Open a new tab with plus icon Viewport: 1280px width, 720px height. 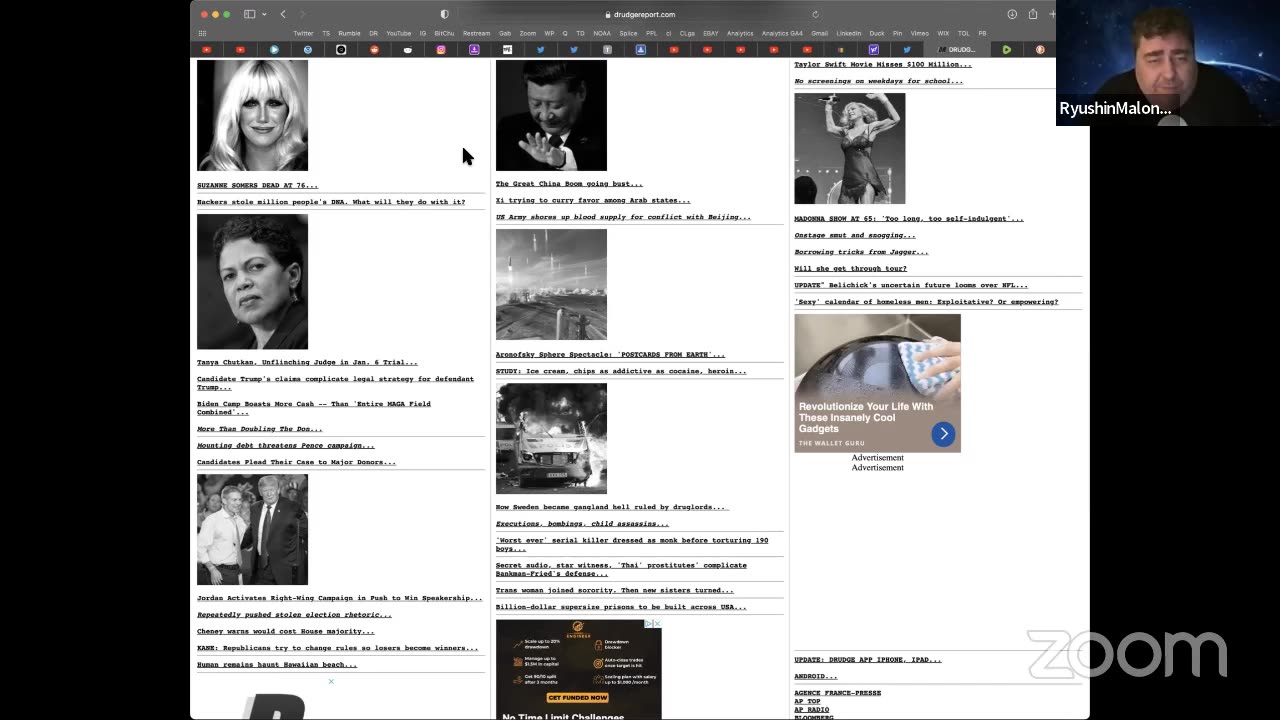(1051, 14)
